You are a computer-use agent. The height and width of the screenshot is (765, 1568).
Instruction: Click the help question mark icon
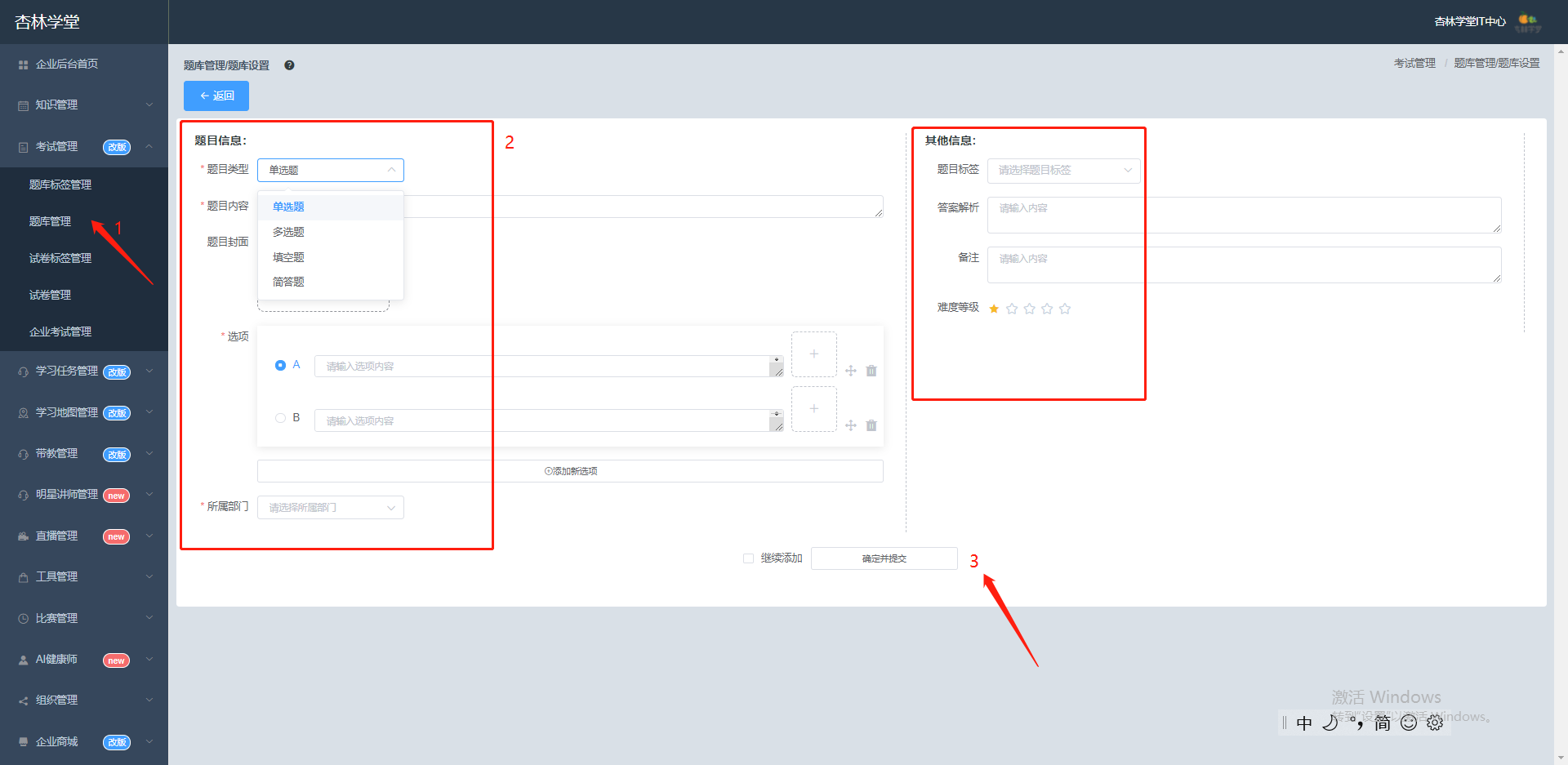(x=289, y=65)
